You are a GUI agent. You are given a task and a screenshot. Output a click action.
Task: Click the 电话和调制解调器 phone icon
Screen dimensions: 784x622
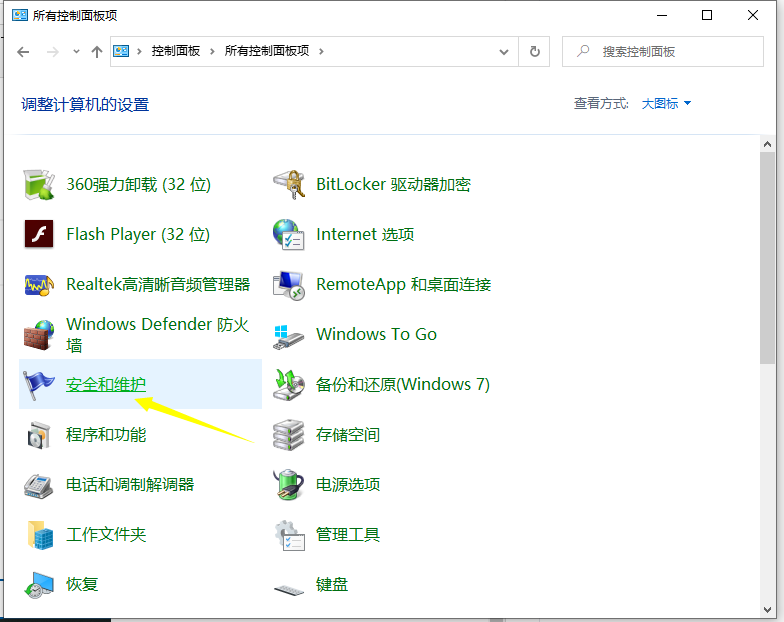tap(39, 485)
